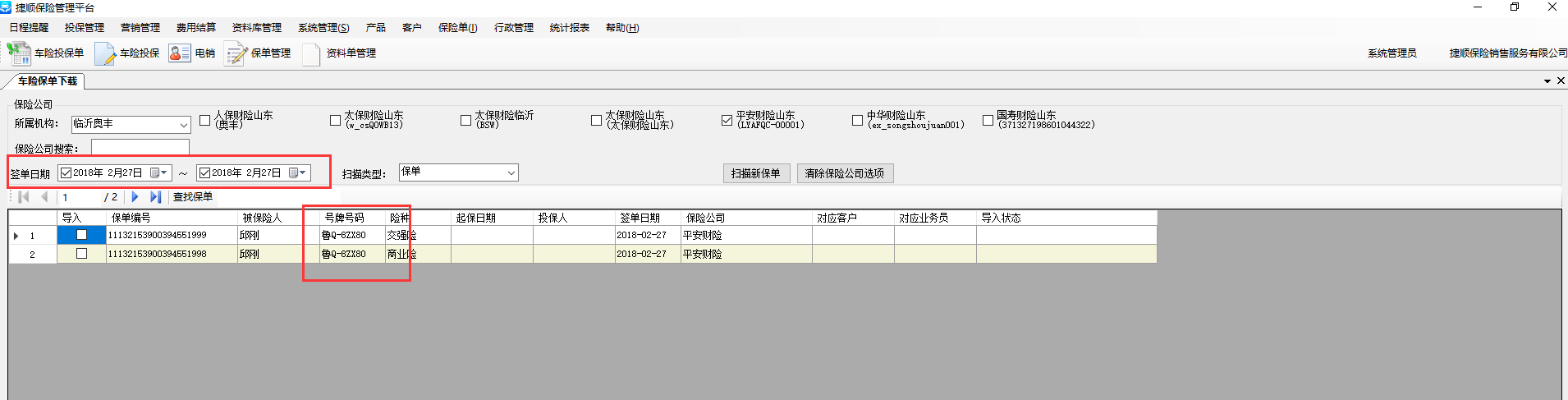Uncheck the start 签单日期 checkbox
The image size is (1568, 400).
point(66,172)
